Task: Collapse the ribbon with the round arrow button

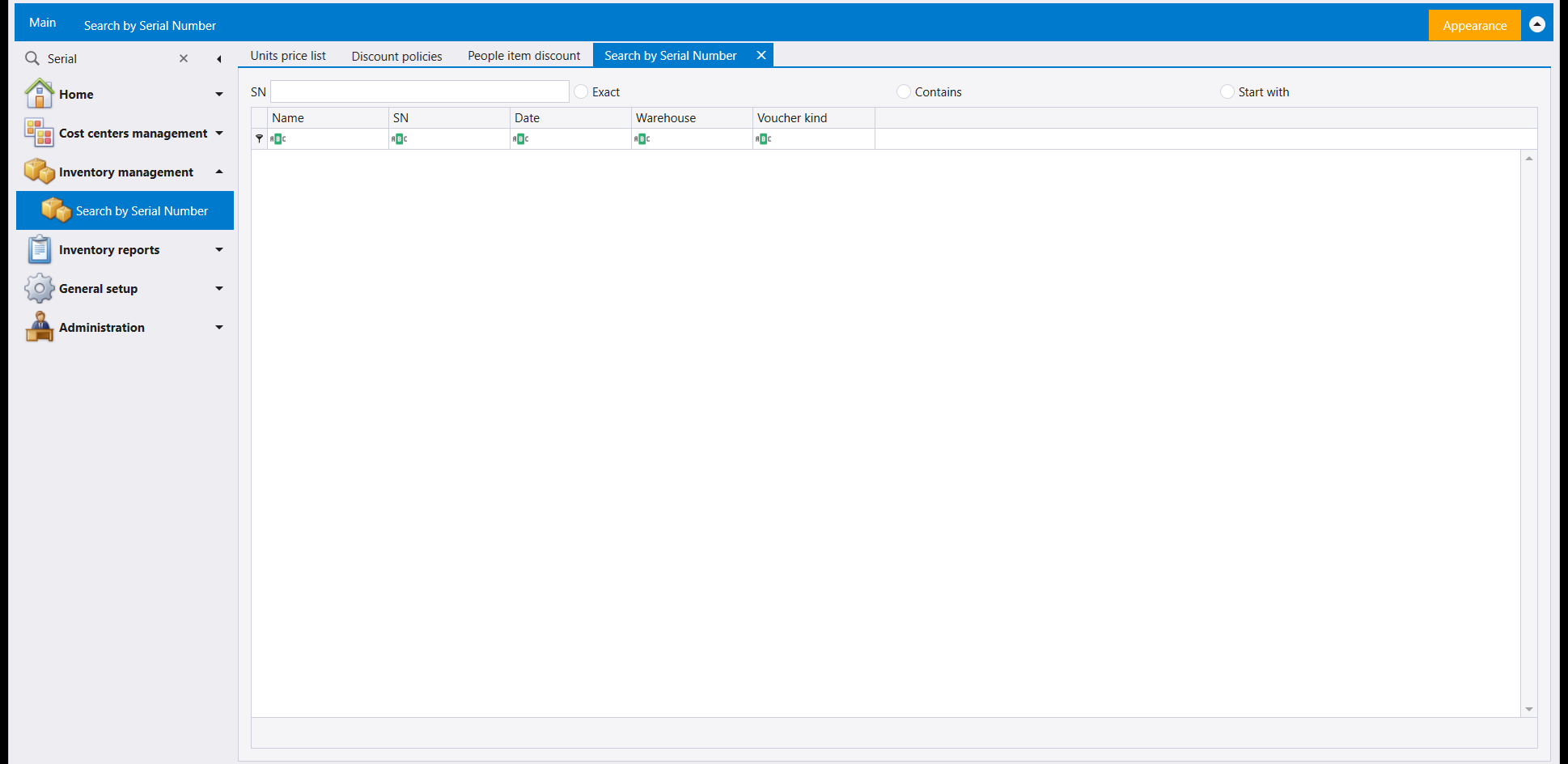Action: (x=1537, y=24)
